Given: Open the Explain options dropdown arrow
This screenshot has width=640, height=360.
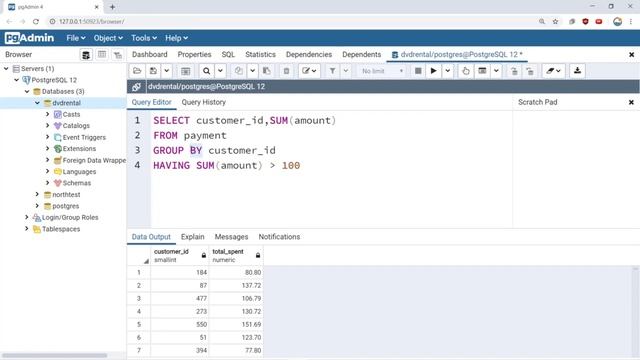Looking at the screenshot, I should click(x=496, y=71).
